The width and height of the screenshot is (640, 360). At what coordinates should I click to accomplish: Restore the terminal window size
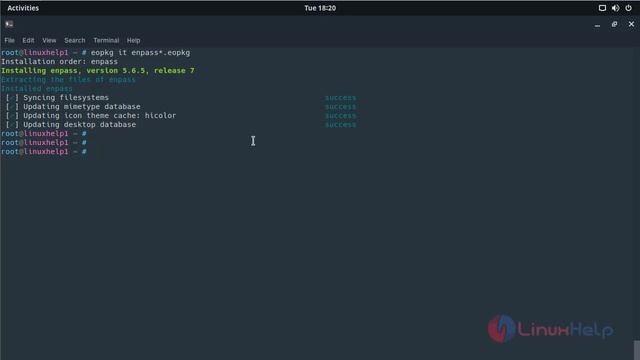614,24
